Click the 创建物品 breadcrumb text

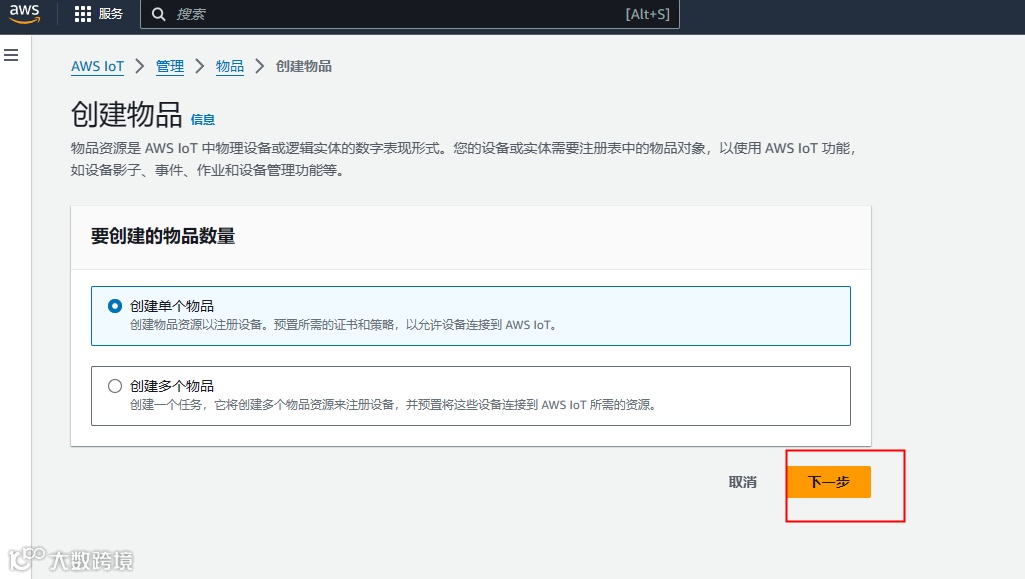[303, 66]
